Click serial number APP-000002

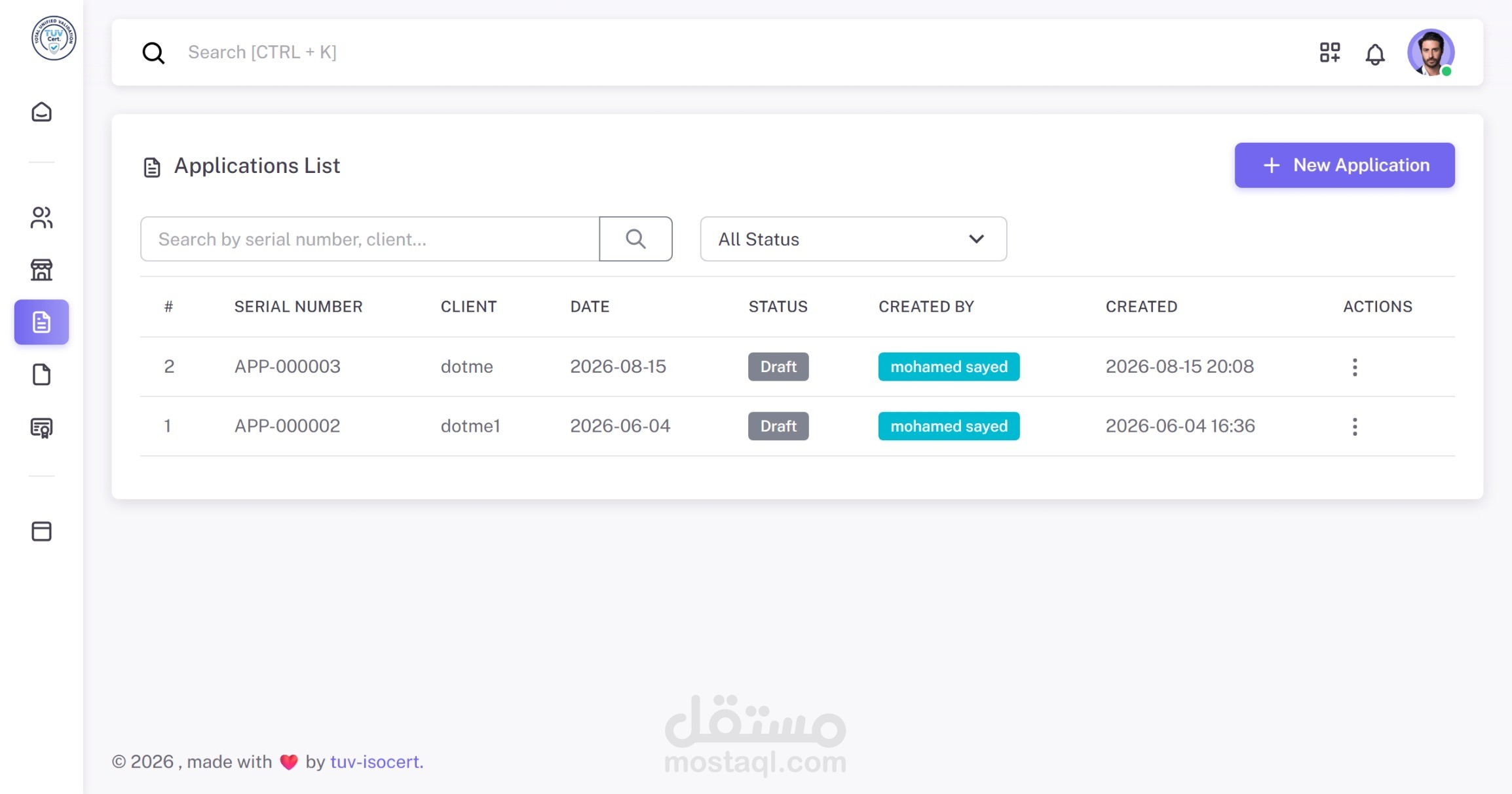pos(288,426)
